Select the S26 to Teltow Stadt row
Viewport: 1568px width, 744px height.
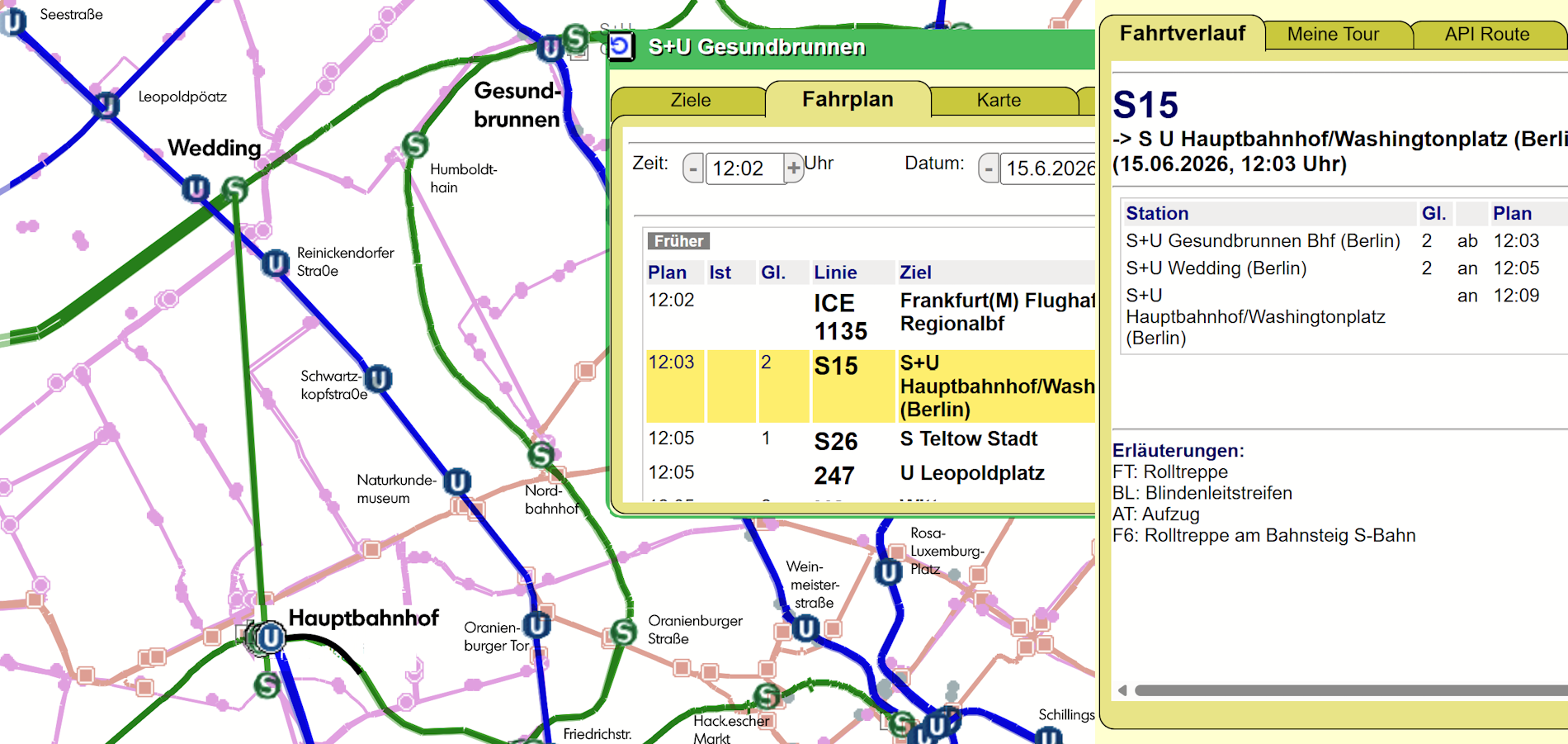[871, 440]
